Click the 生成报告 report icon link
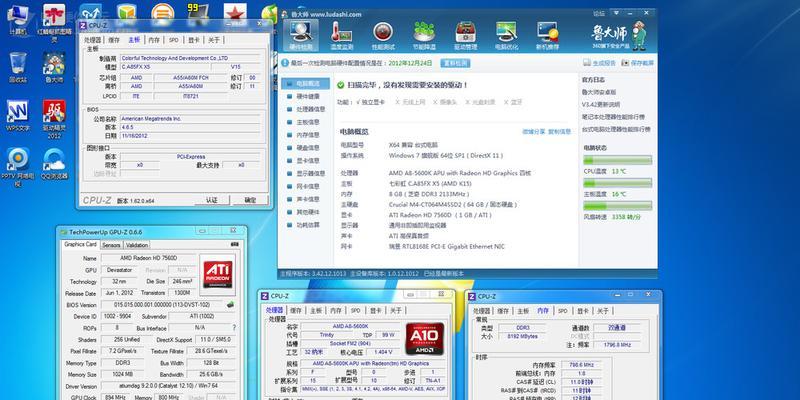Image resolution: width=800 pixels, height=400 pixels. tap(599, 63)
